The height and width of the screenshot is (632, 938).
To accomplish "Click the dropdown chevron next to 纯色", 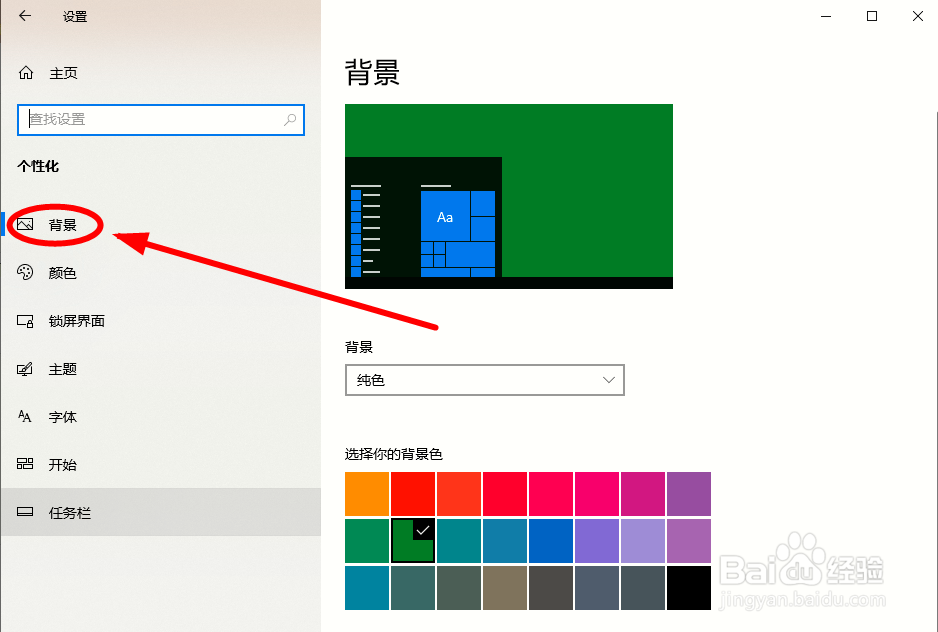I will point(608,380).
